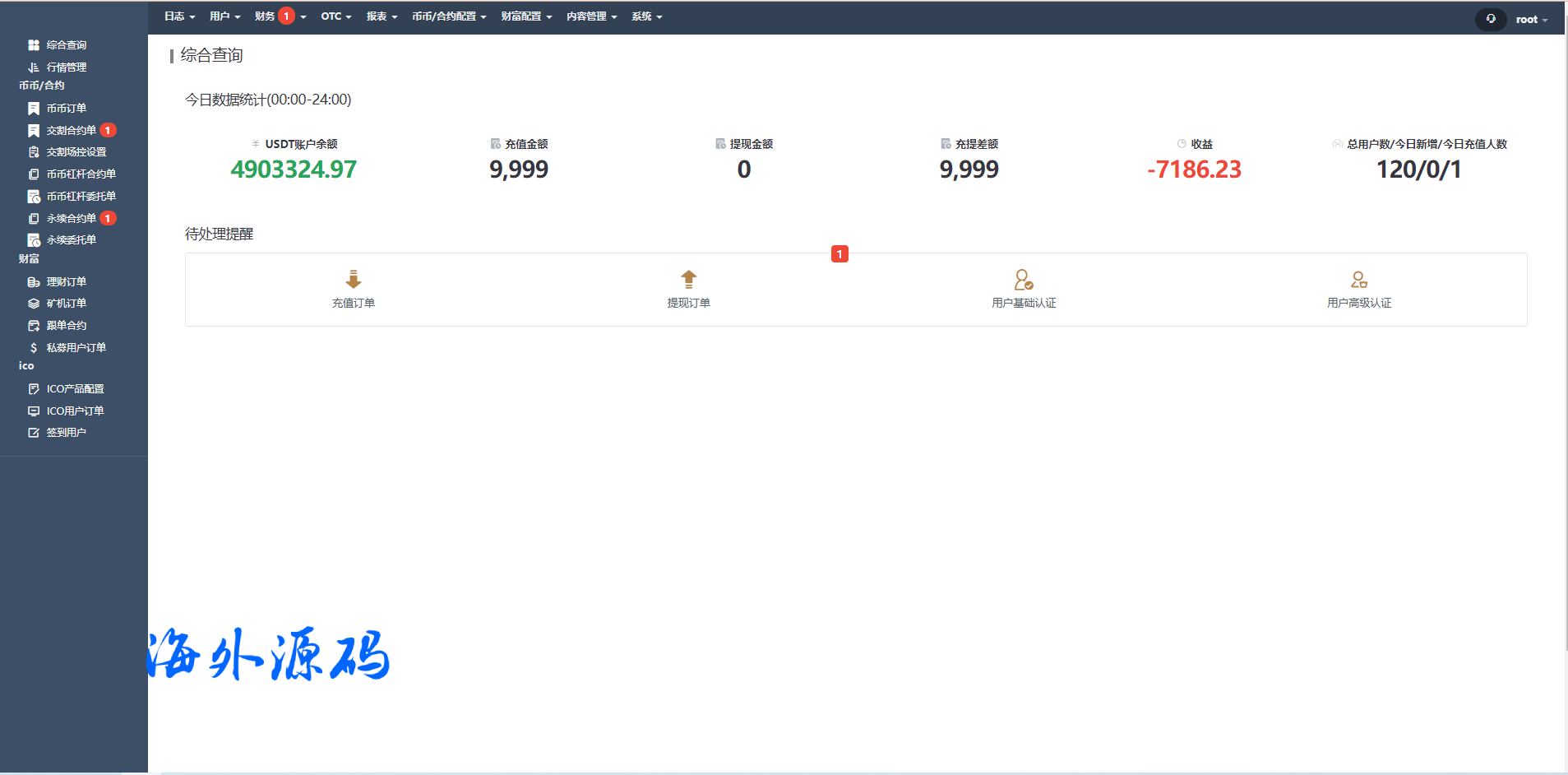Open 用户高级认证 advanced verification icon

(1358, 280)
